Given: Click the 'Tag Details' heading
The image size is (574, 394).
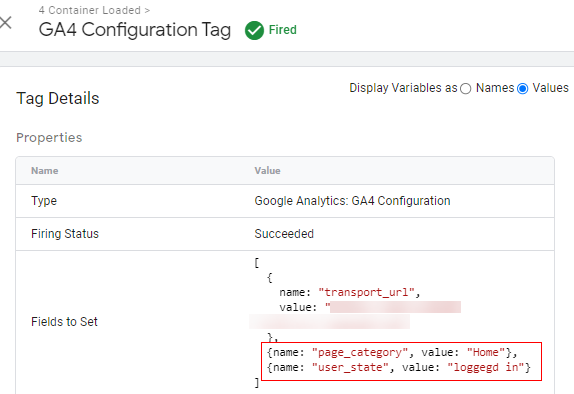Looking at the screenshot, I should tap(58, 98).
